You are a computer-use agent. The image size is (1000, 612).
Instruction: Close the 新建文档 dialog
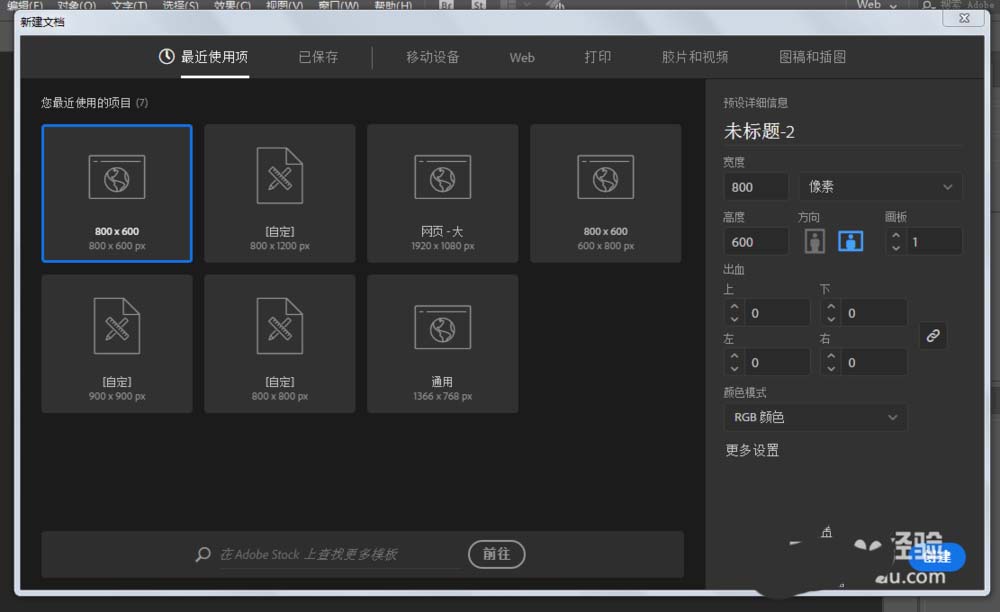(964, 18)
